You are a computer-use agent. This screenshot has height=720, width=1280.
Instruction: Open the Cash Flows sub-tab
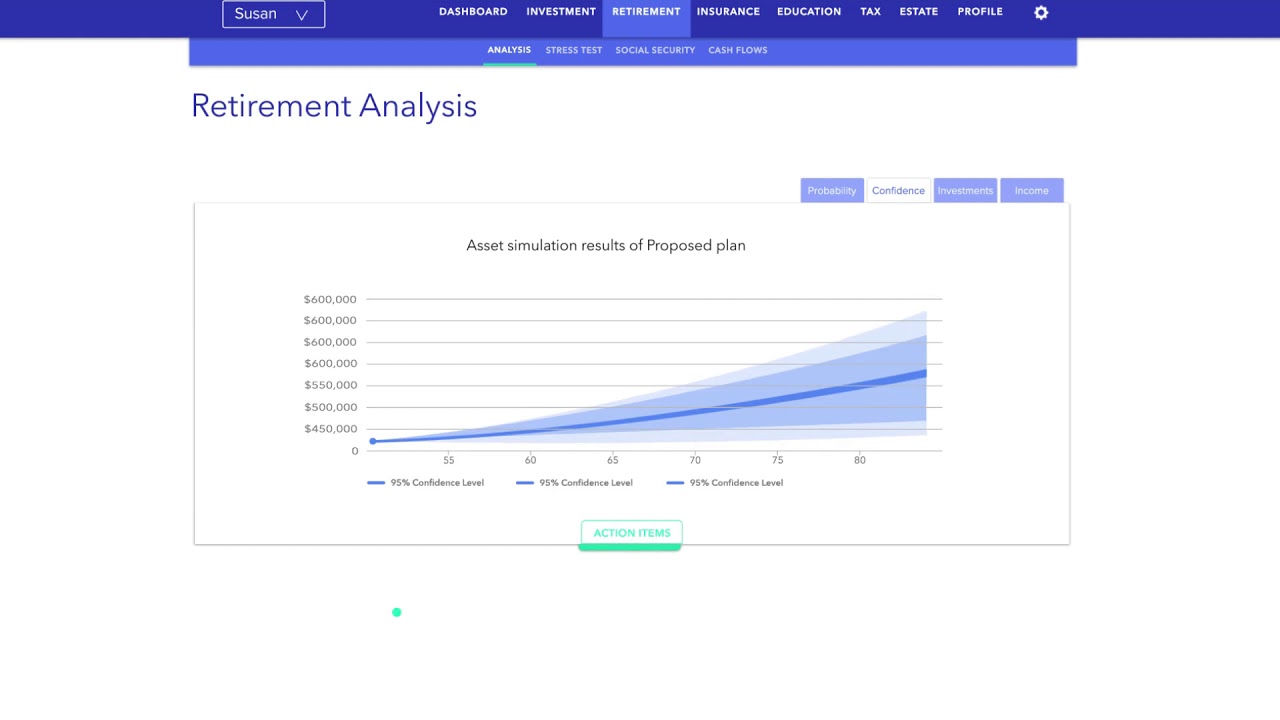click(738, 50)
